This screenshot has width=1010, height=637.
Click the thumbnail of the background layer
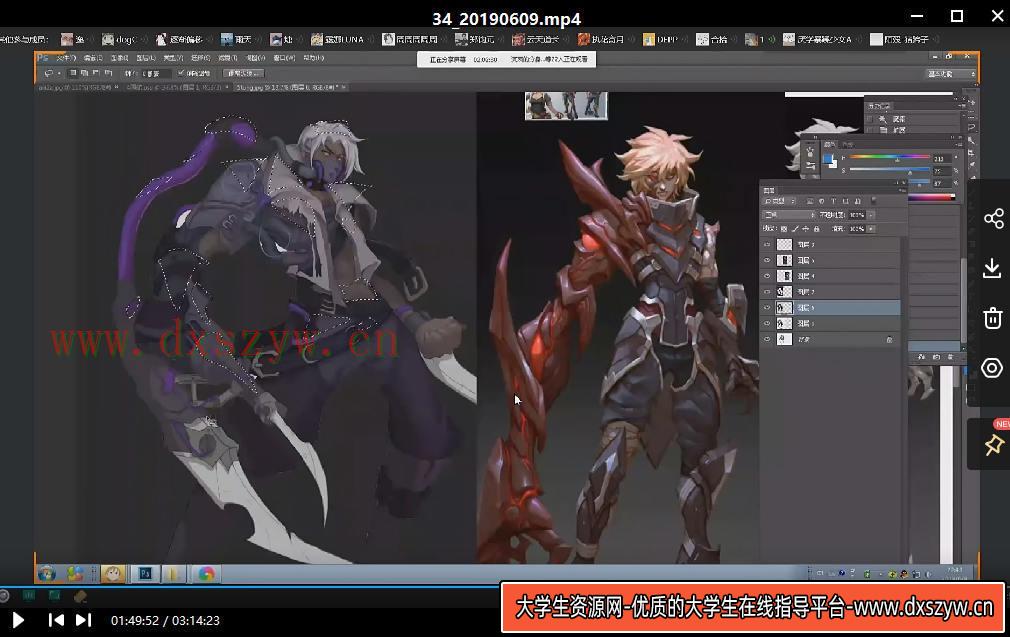pos(785,339)
